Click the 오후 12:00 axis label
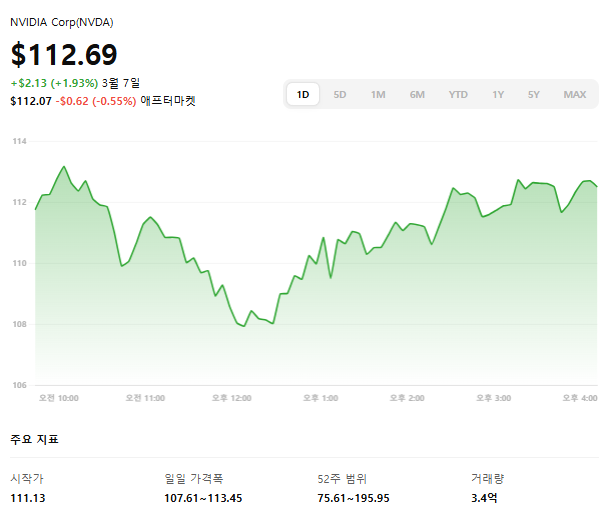615x520 pixels. coord(231,398)
